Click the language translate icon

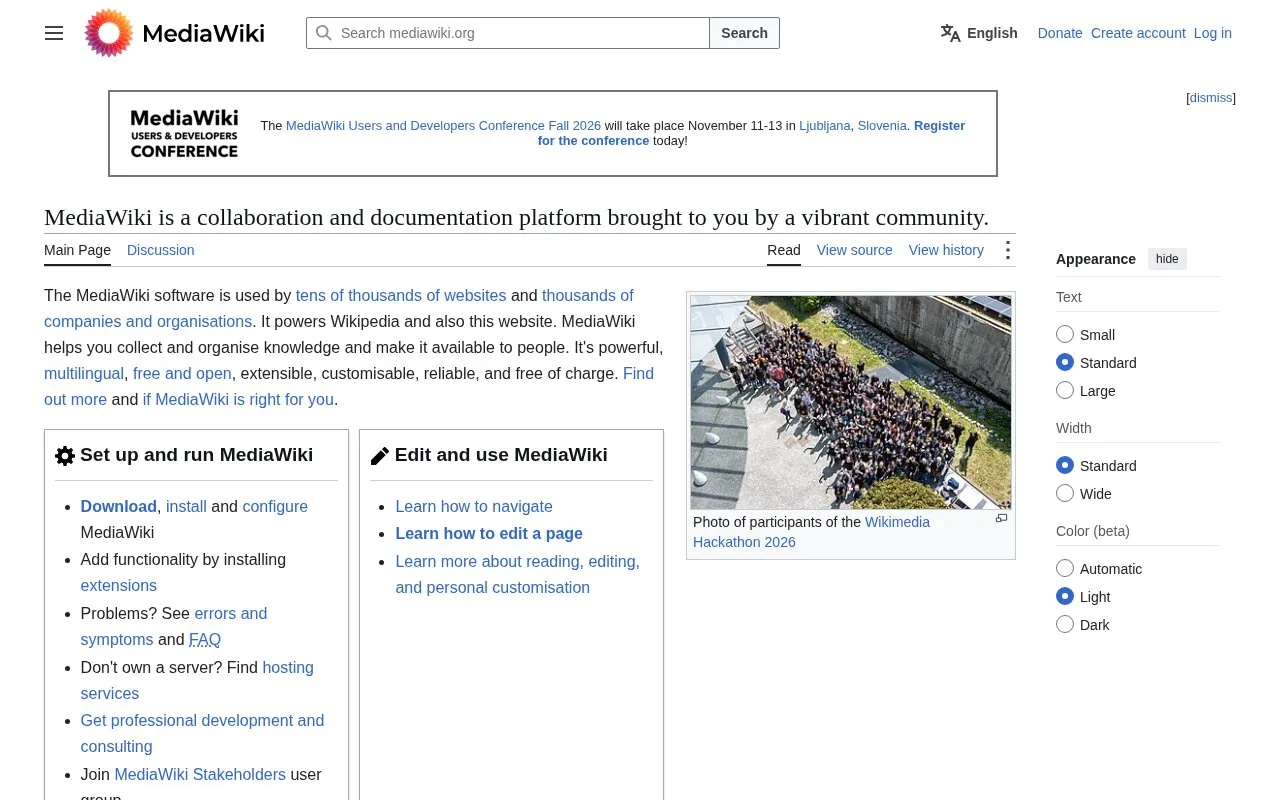[950, 33]
